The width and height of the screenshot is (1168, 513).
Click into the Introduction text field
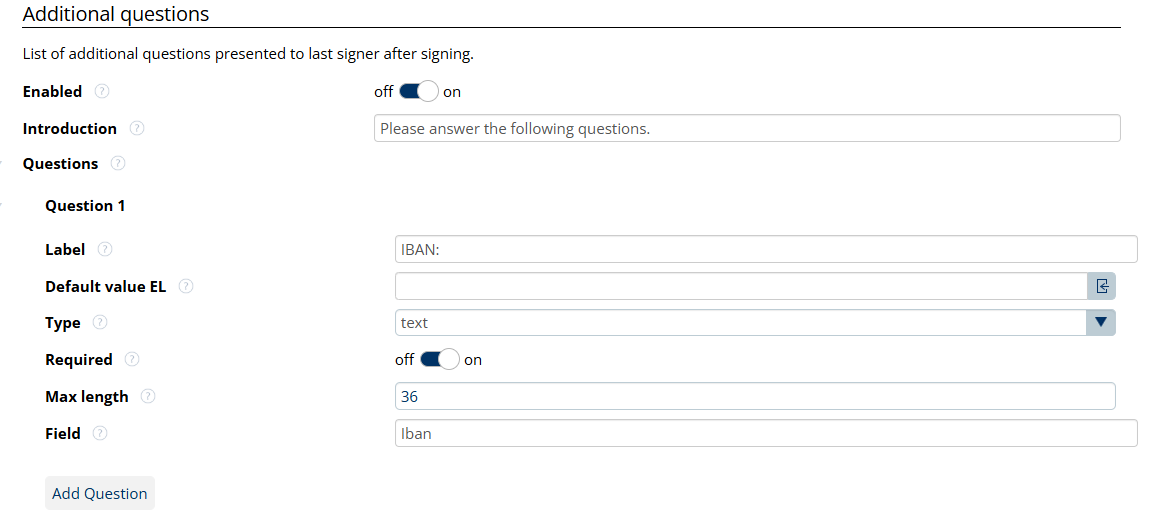click(x=746, y=128)
